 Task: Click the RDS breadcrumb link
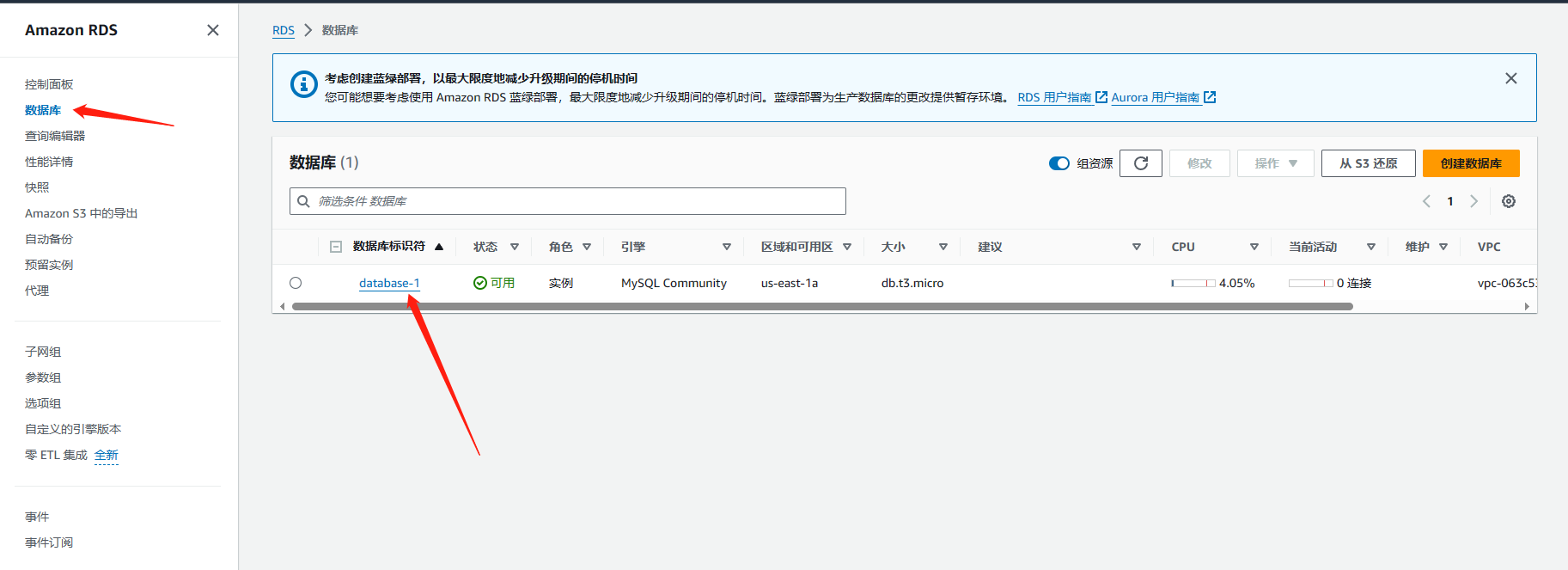coord(284,30)
